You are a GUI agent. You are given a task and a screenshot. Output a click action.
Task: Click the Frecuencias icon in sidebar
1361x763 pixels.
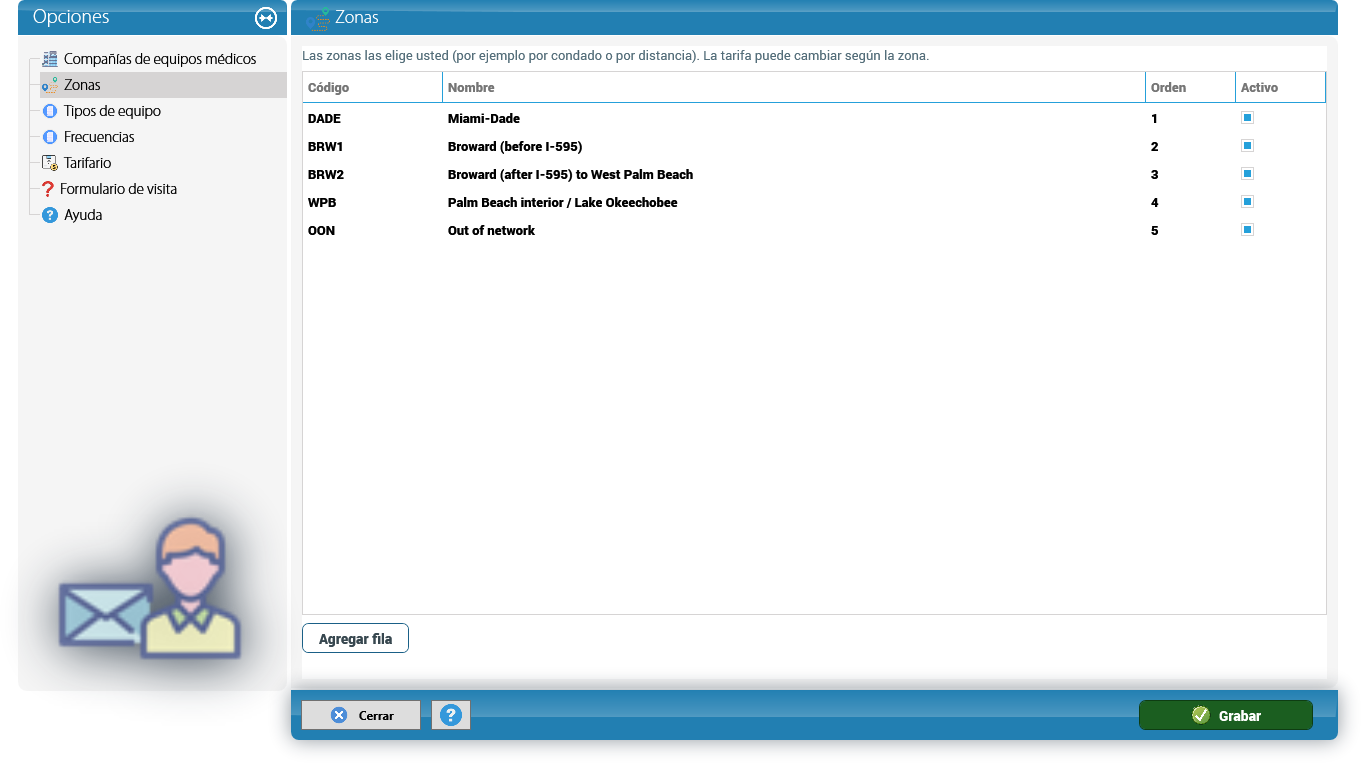[x=50, y=137]
